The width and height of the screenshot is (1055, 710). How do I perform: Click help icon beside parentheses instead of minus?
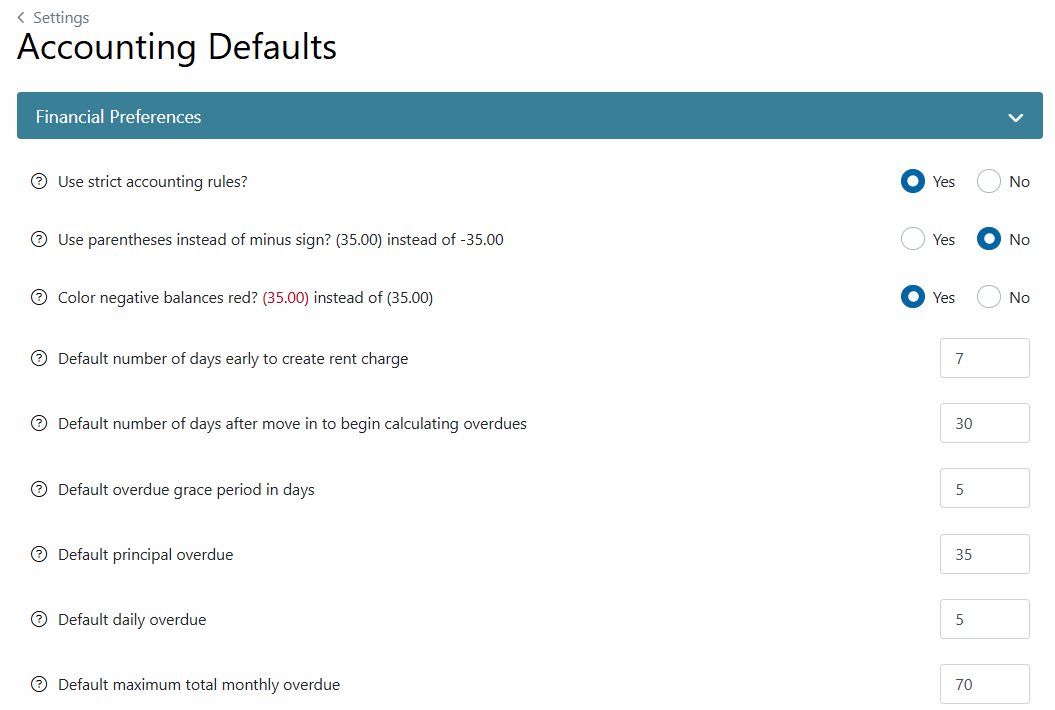[x=39, y=239]
